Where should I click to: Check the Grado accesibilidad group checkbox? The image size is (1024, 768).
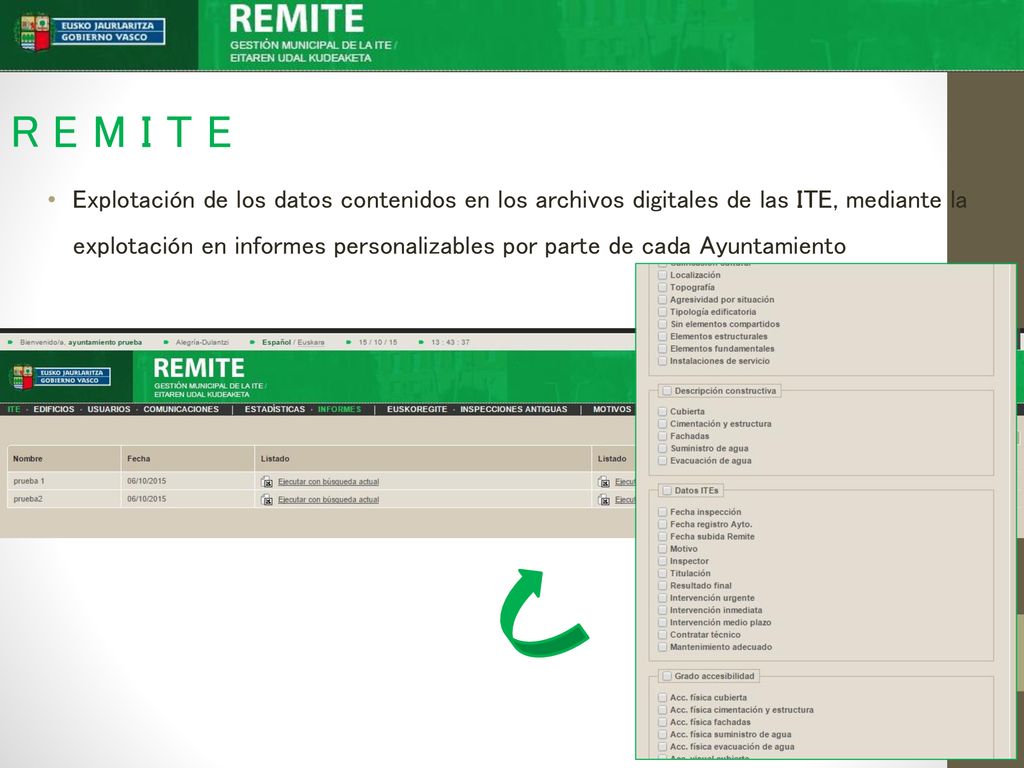[667, 676]
